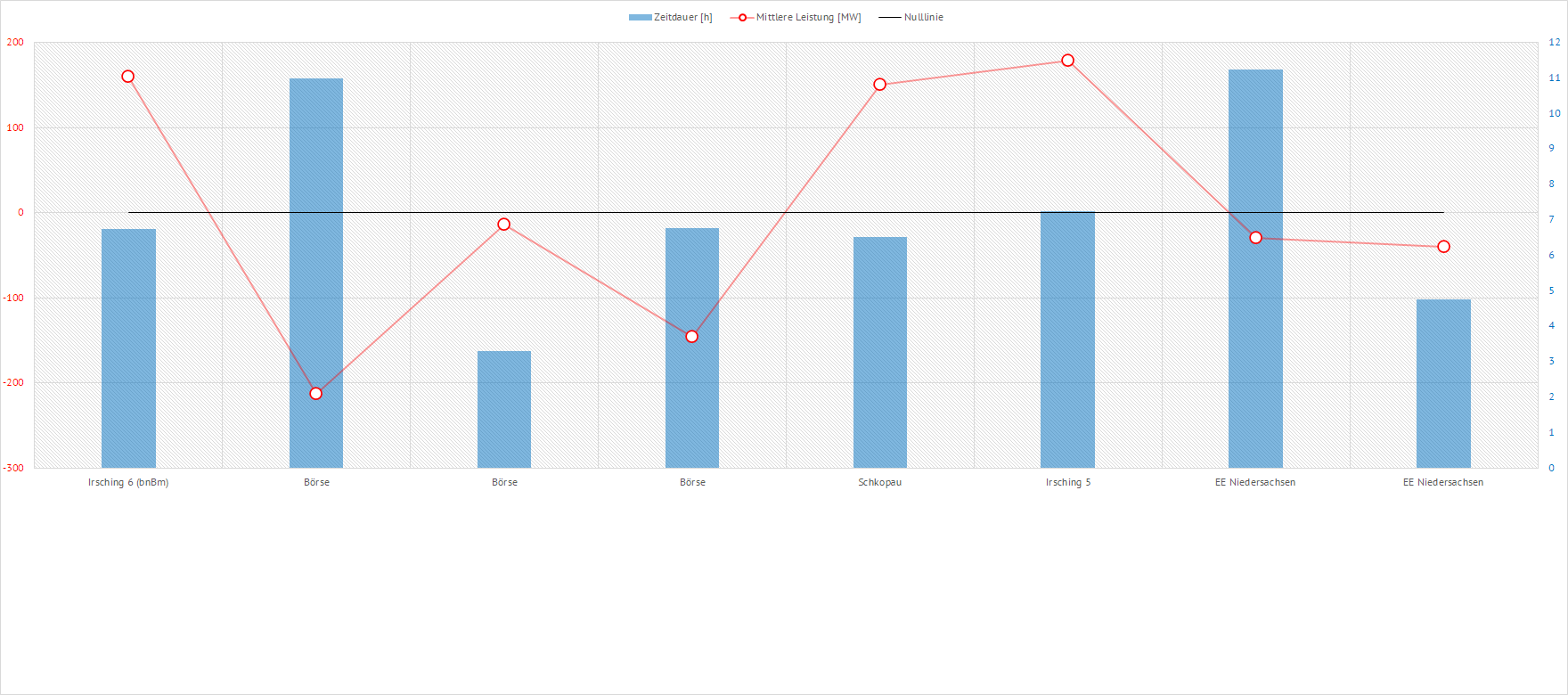Select the tallest EE Niedersachsen bar
Image resolution: width=1568 pixels, height=695 pixels.
click(x=1255, y=267)
